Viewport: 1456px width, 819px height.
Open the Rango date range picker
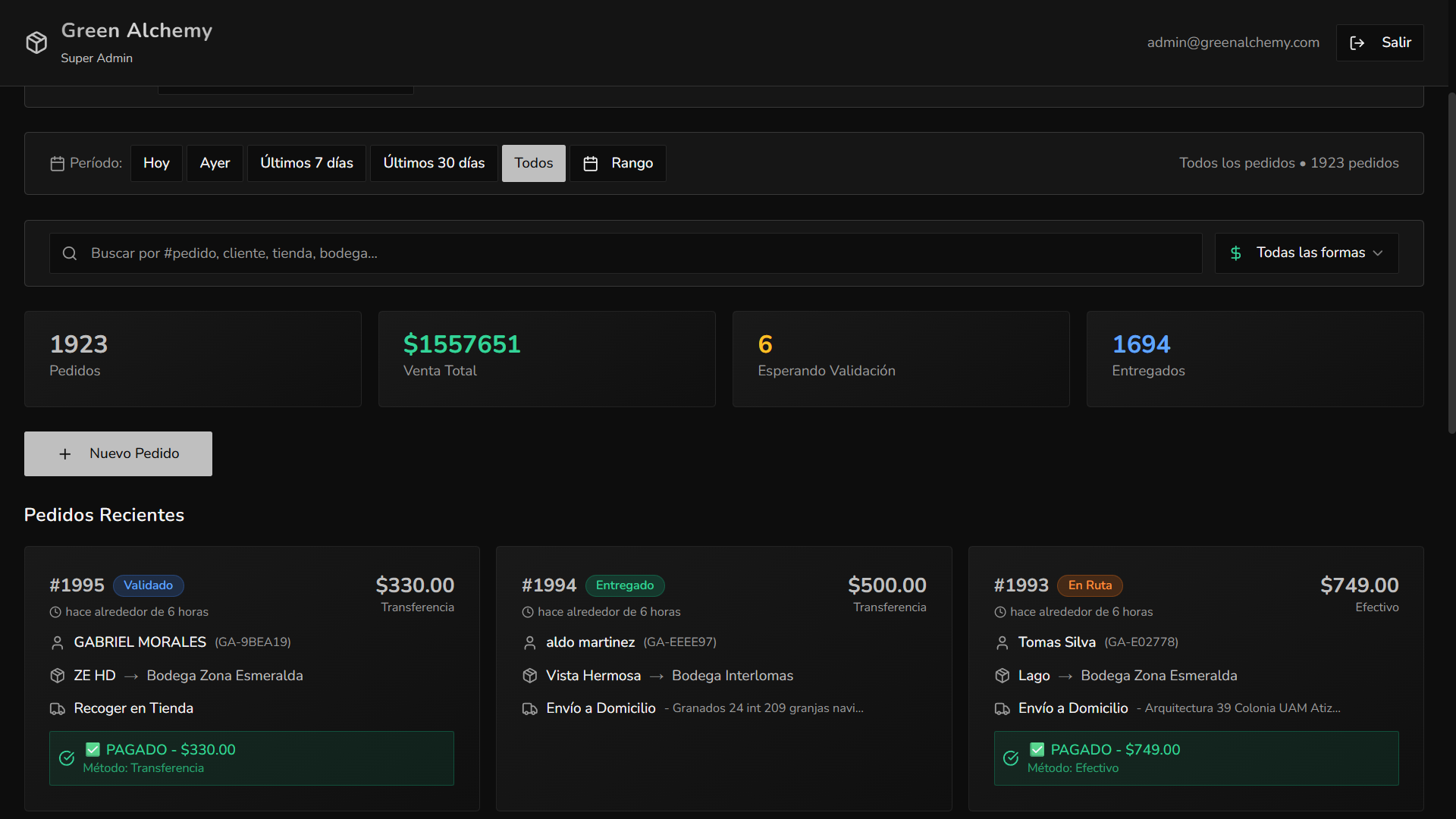click(x=618, y=163)
